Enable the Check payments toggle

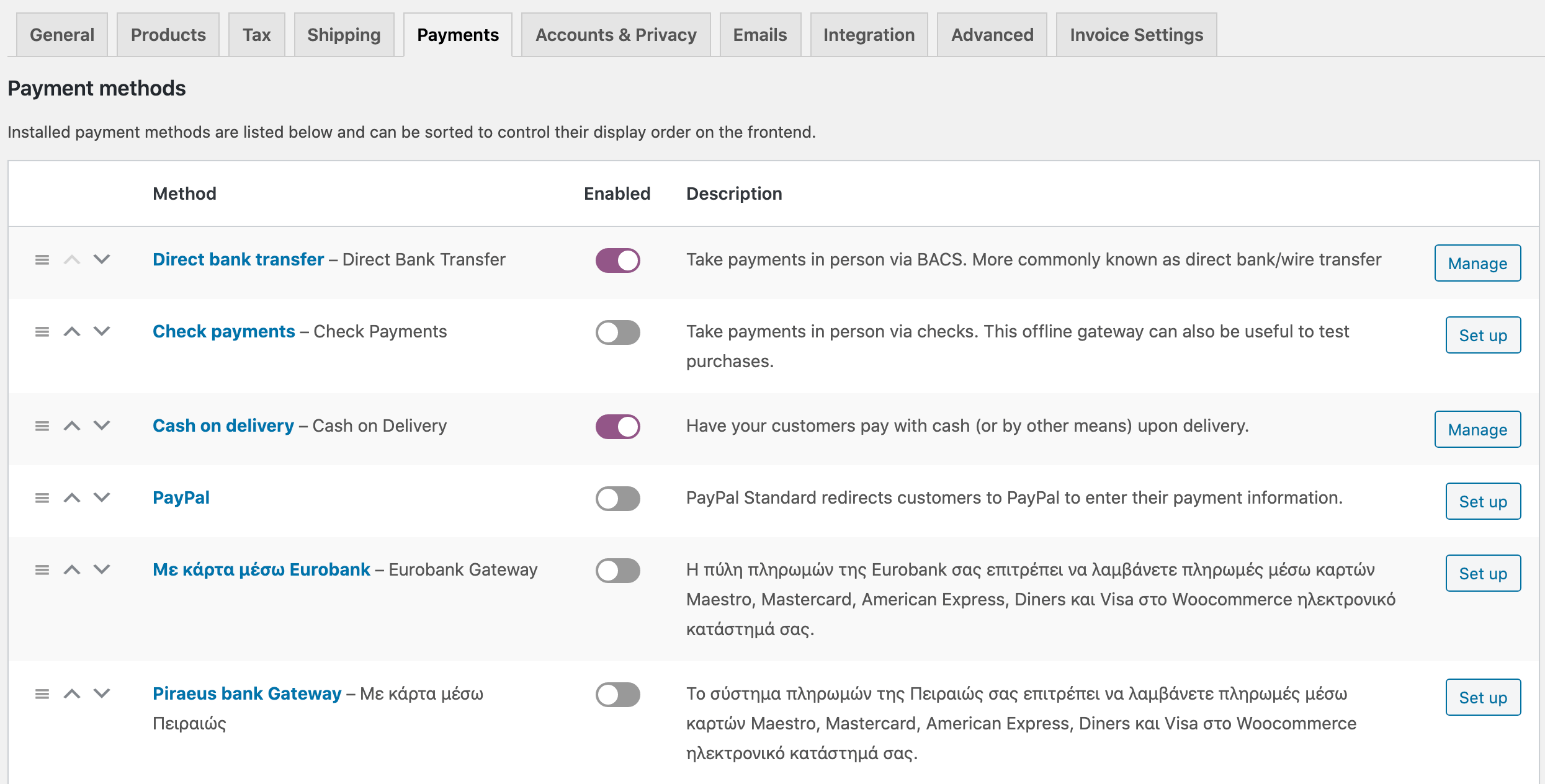[618, 332]
